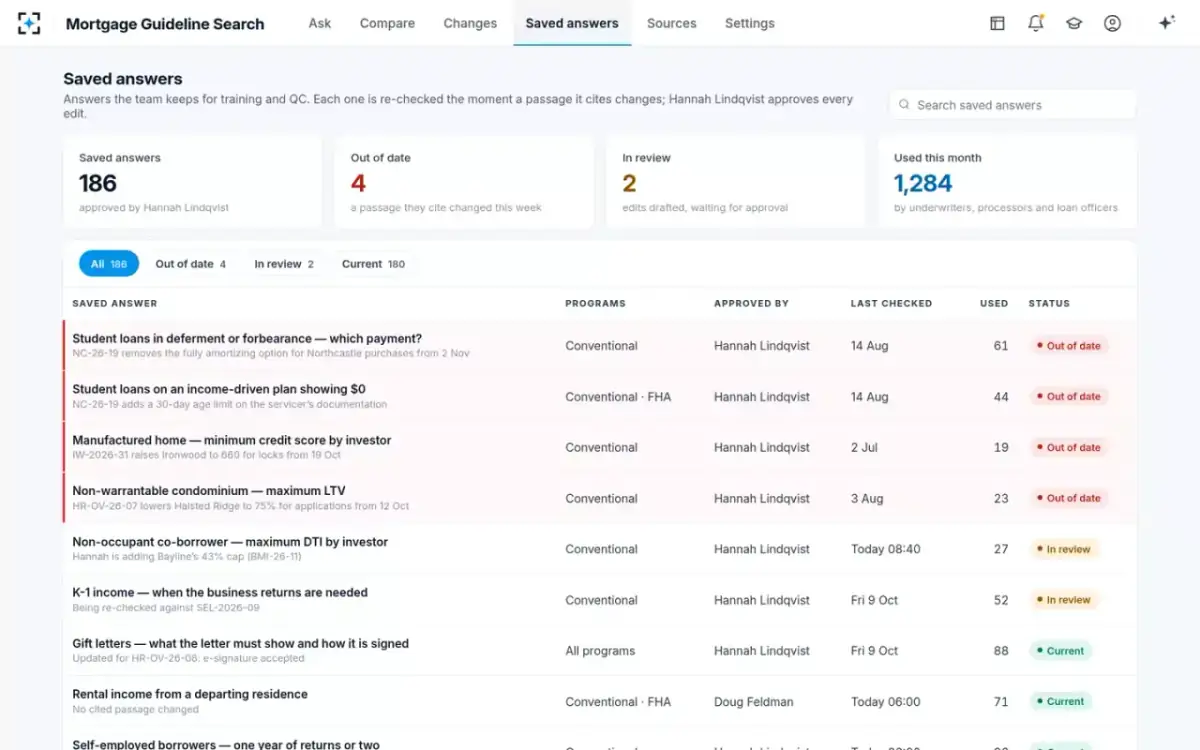Click Doug Feldman in Approved By column
This screenshot has height=750, width=1200.
pos(754,702)
